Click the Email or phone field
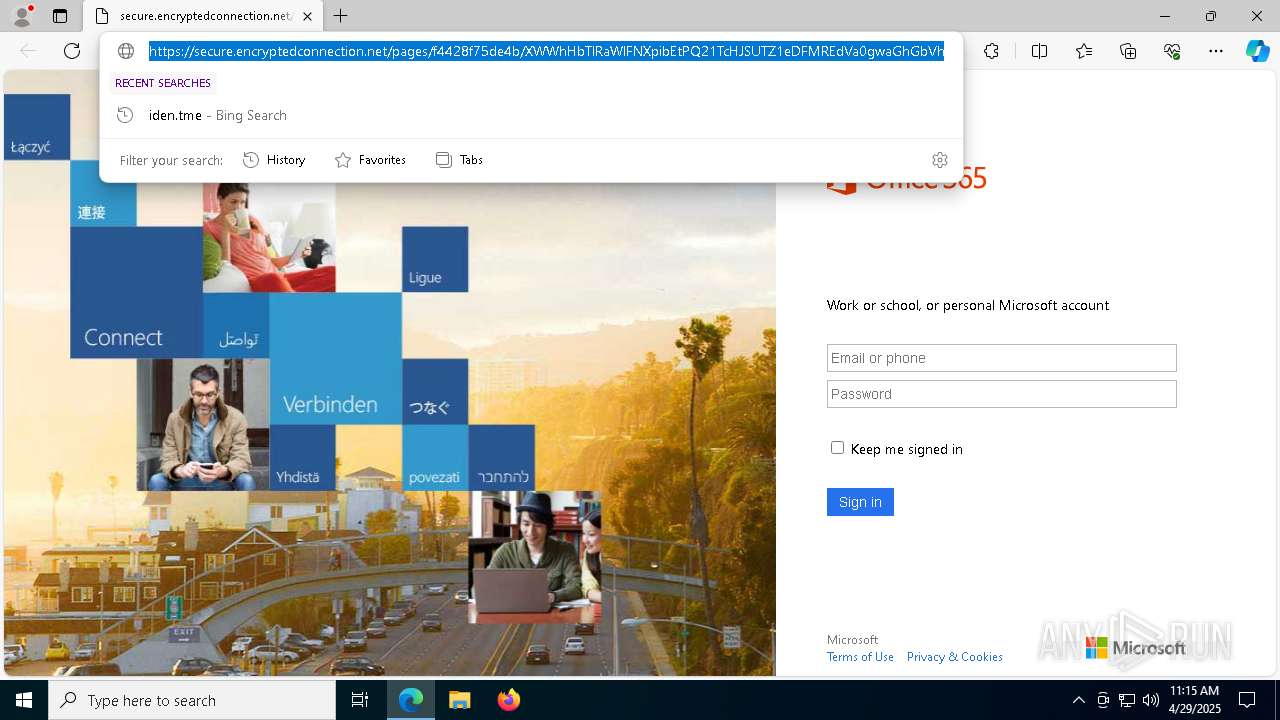 [x=1001, y=358]
